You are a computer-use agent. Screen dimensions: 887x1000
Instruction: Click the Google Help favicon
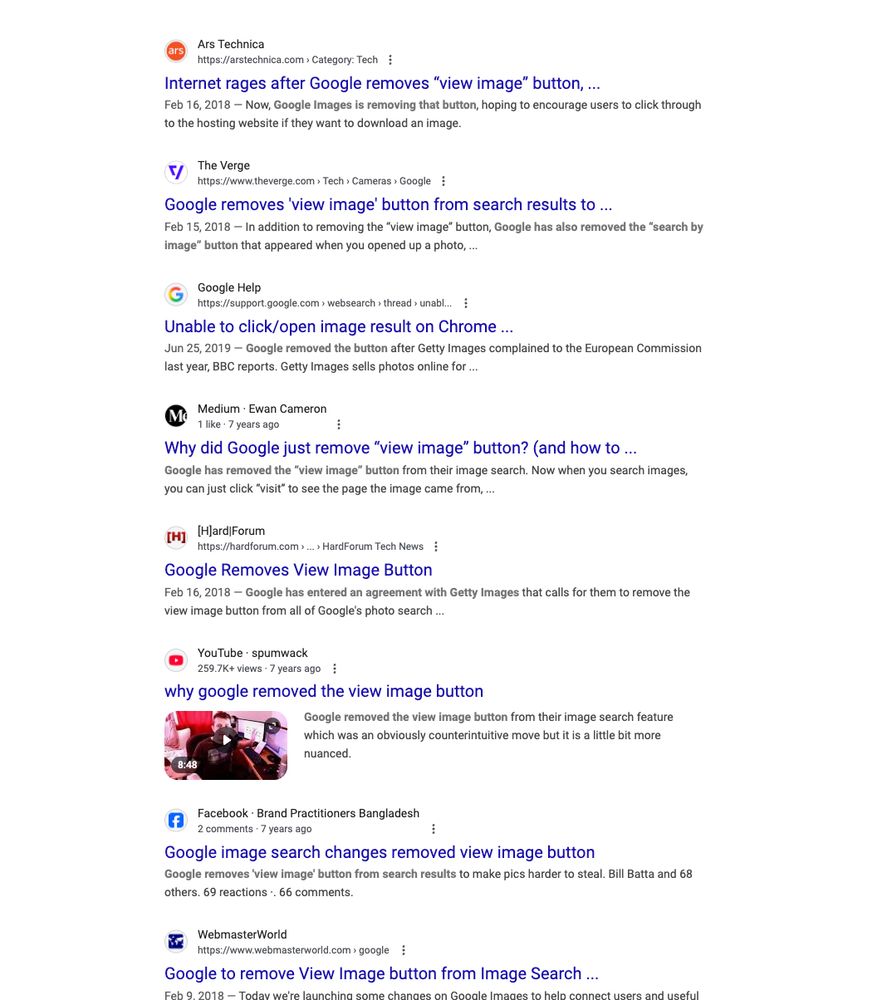176,295
